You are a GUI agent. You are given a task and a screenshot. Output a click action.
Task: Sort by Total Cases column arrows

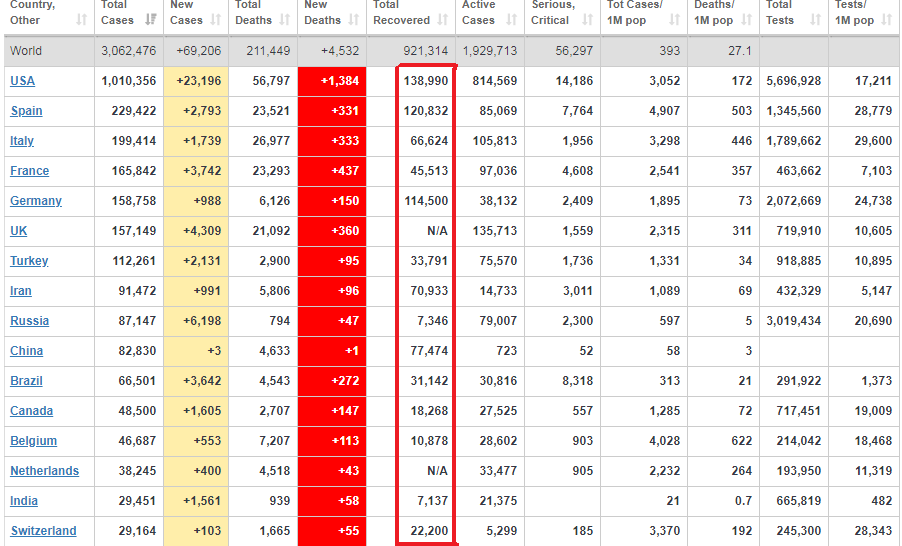(151, 20)
